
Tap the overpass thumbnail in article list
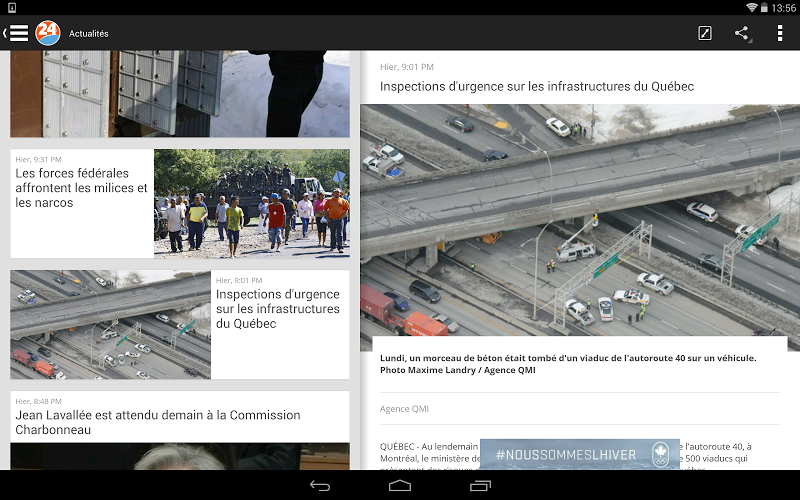(110, 324)
